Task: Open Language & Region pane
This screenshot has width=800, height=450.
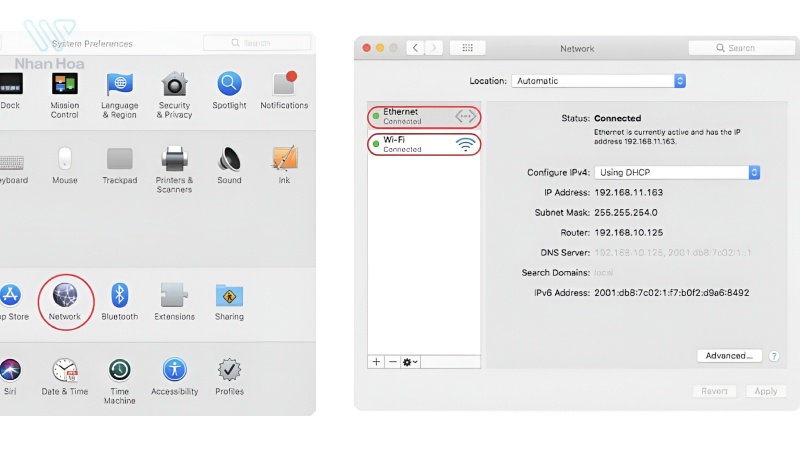Action: coord(120,95)
